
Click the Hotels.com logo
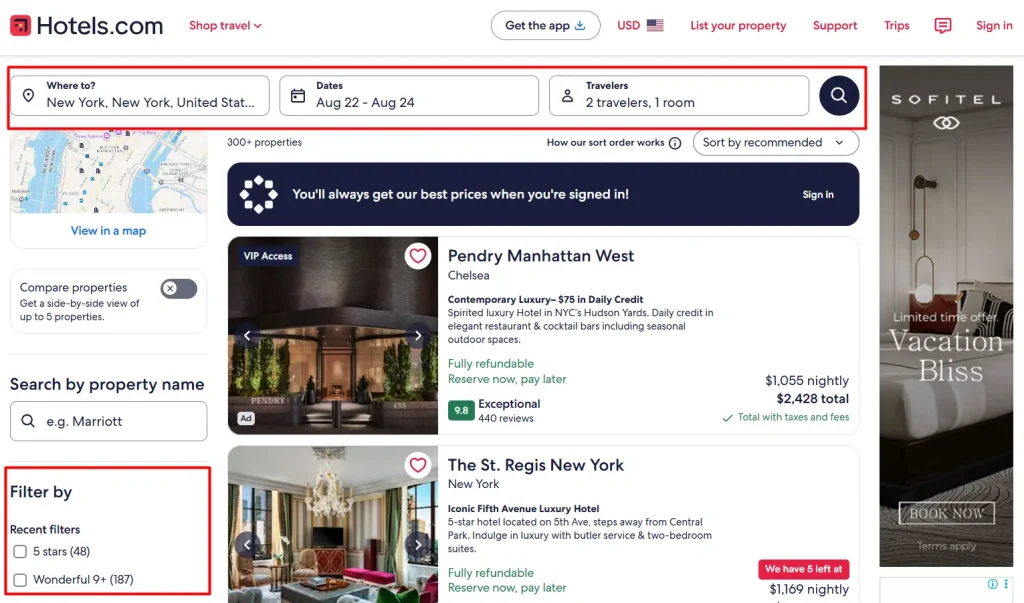[x=87, y=25]
